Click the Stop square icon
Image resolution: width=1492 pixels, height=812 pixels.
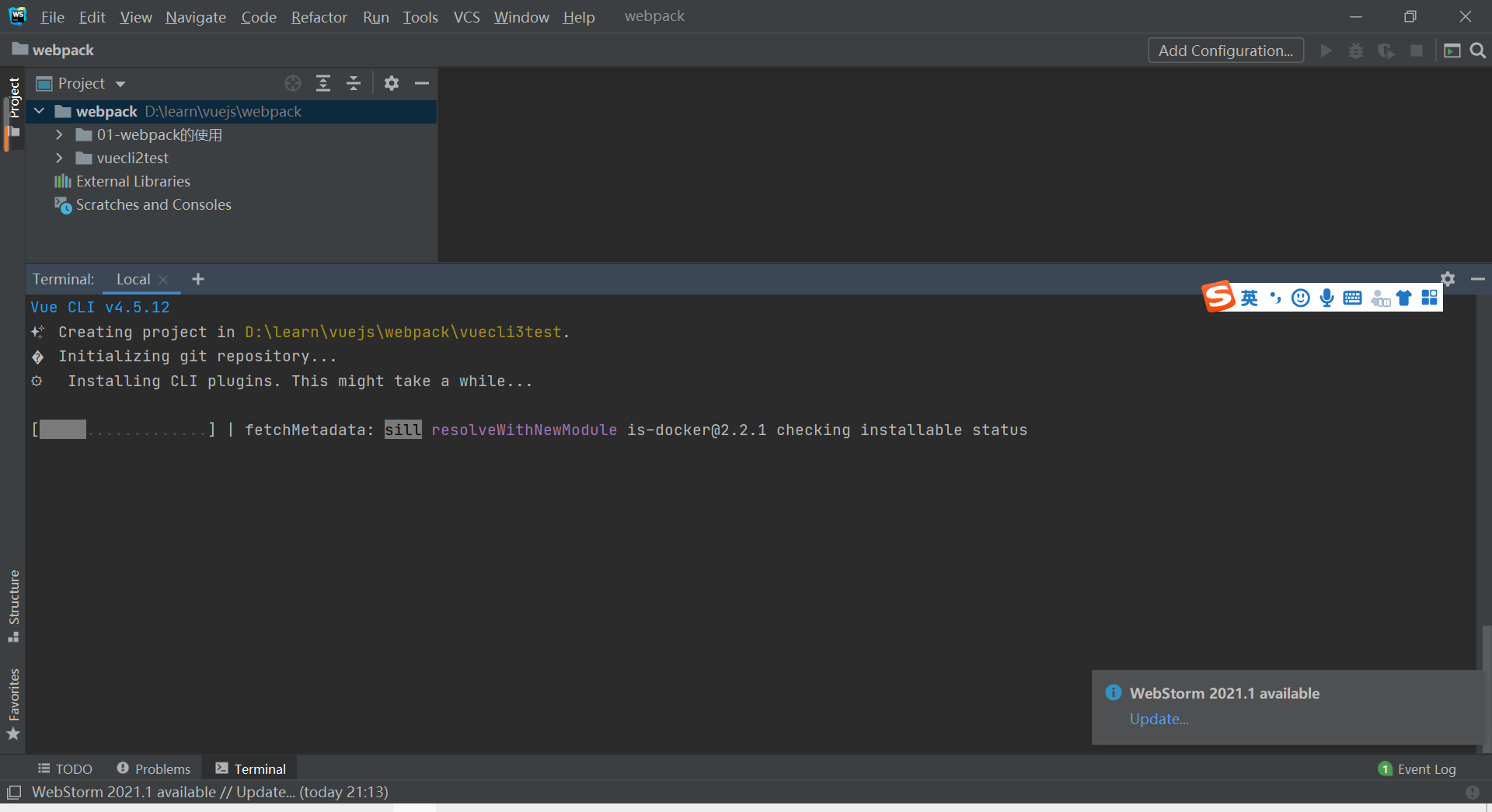(x=1417, y=51)
